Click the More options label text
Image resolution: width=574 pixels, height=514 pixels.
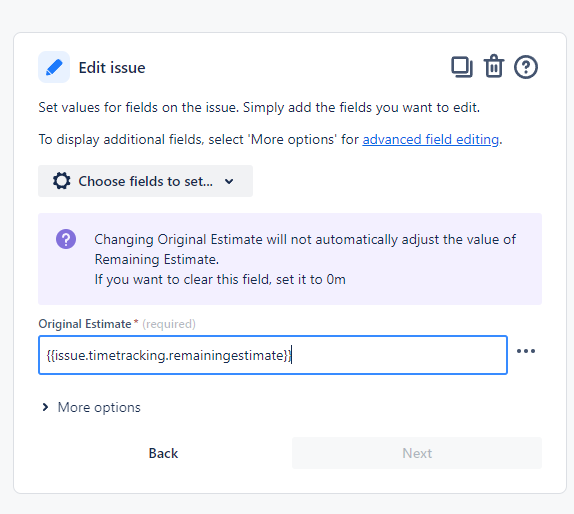tap(99, 407)
